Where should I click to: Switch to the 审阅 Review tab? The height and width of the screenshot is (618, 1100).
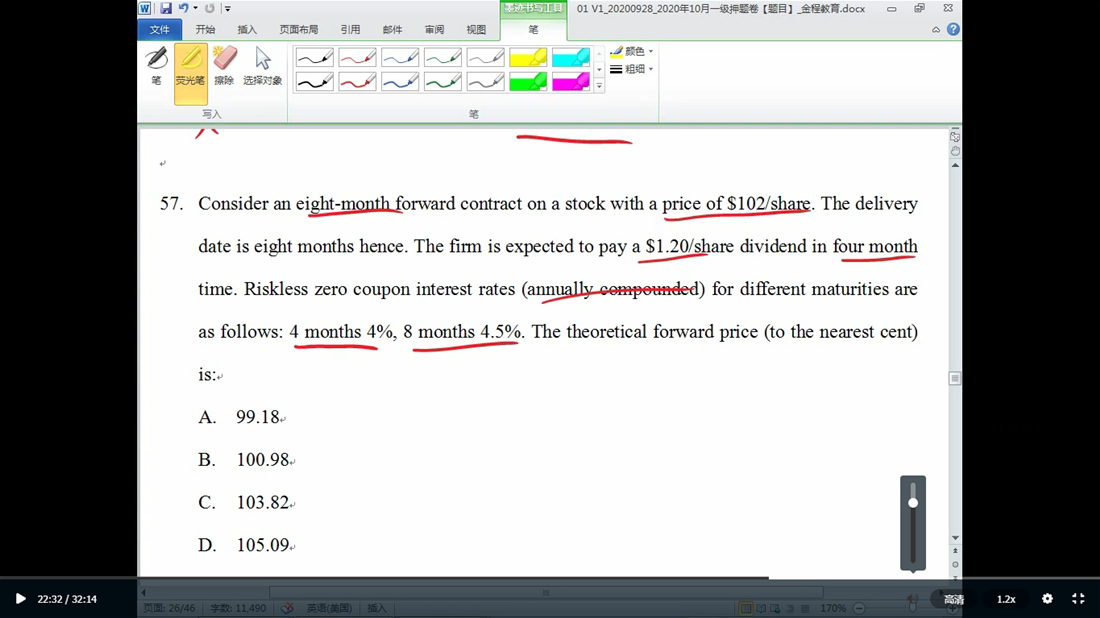click(434, 29)
